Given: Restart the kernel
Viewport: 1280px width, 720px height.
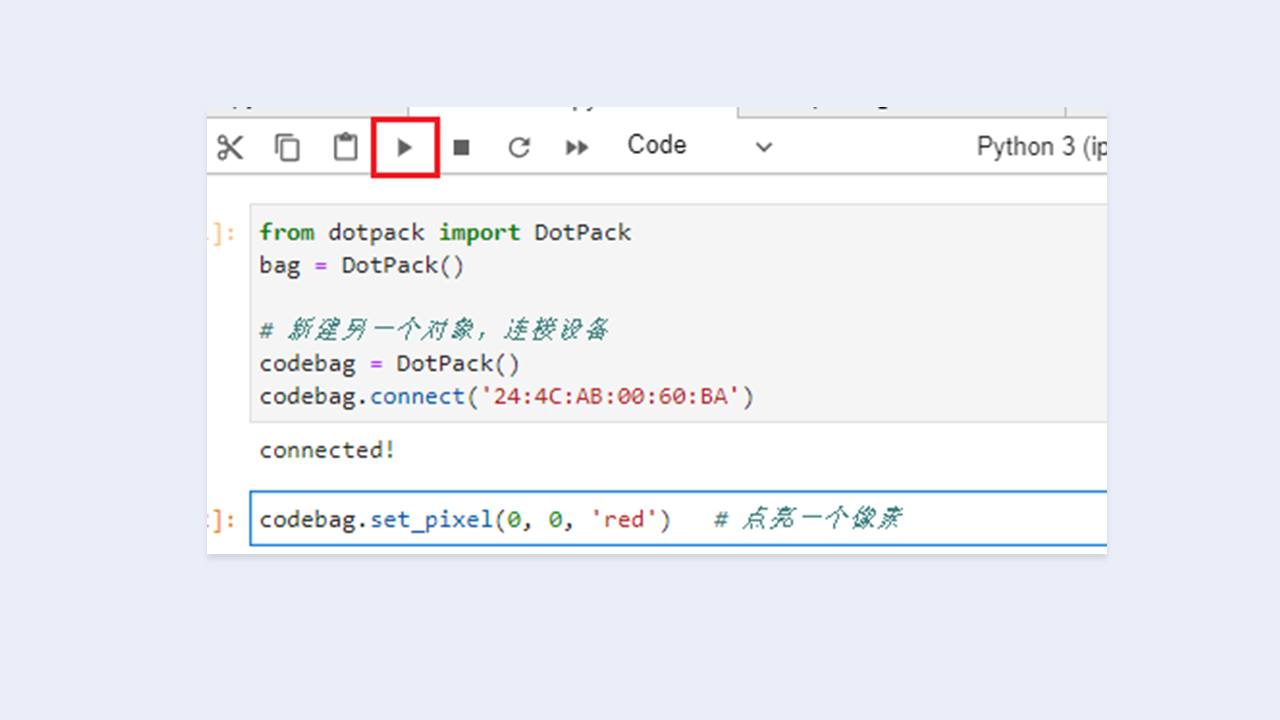Looking at the screenshot, I should point(518,148).
